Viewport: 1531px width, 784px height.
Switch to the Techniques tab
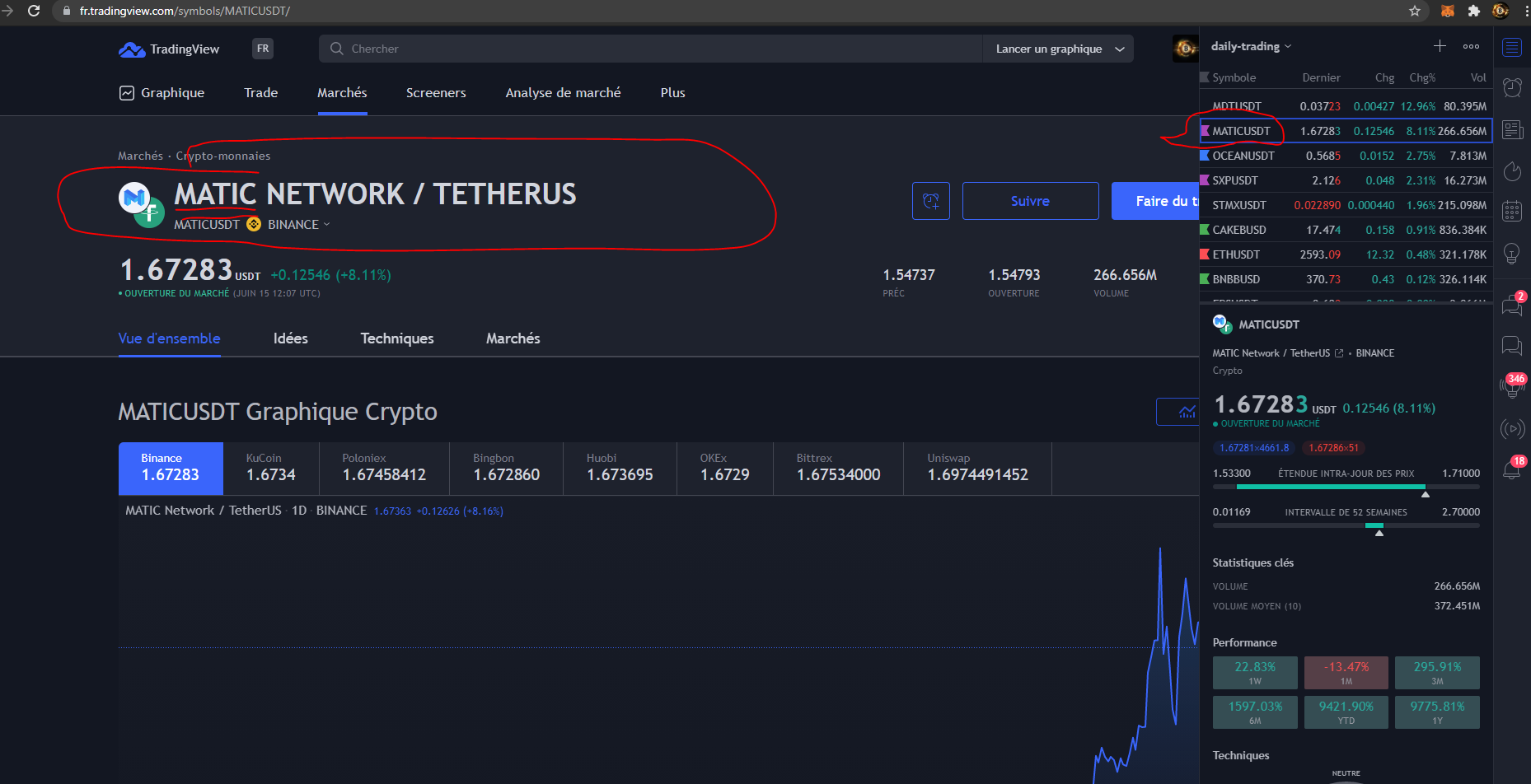(397, 338)
